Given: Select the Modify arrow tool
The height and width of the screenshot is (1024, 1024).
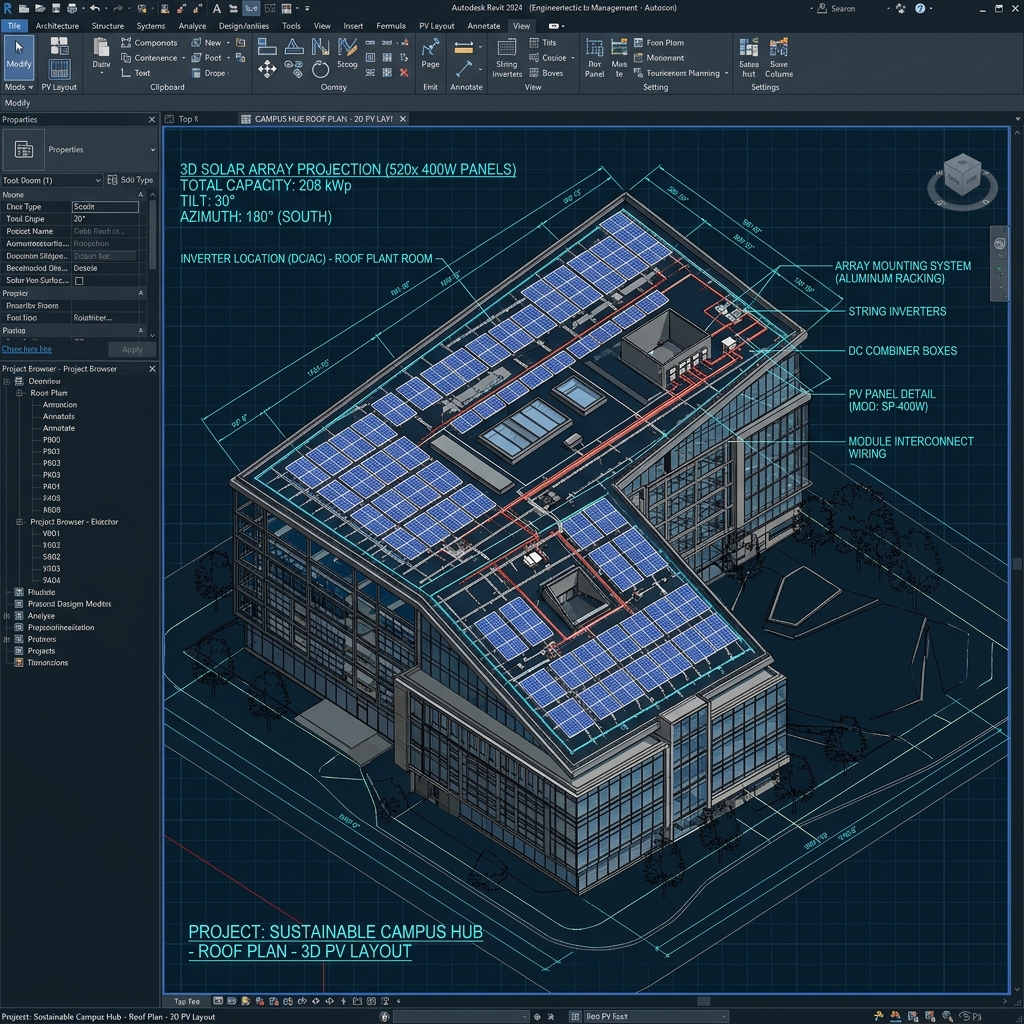Looking at the screenshot, I should coord(18,57).
